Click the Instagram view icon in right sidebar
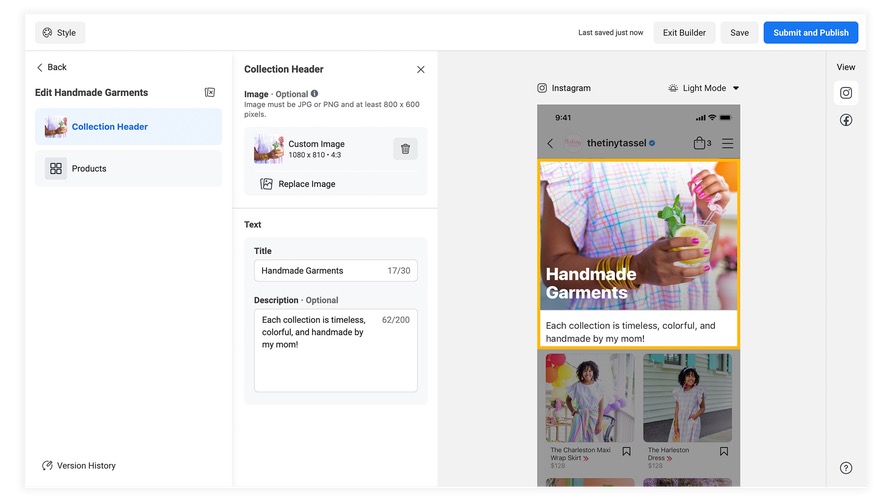 846,93
